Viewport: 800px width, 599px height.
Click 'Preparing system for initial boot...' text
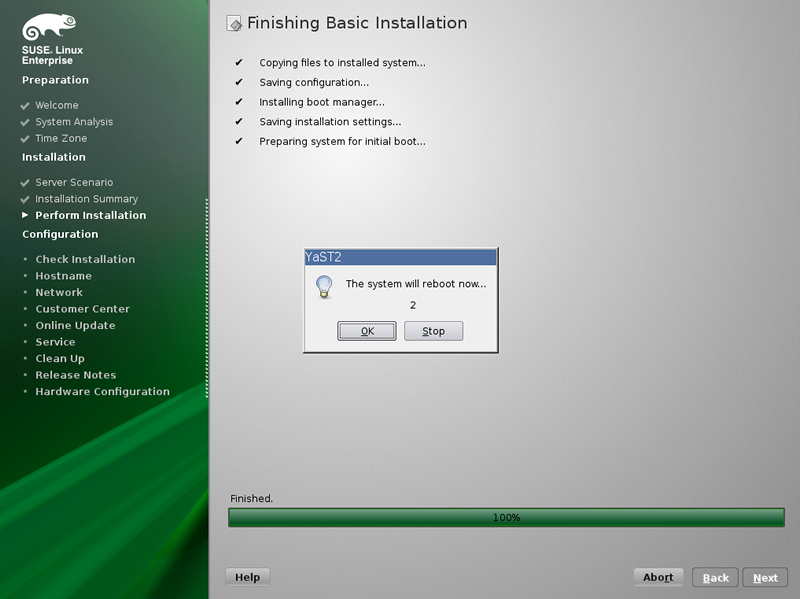coord(342,141)
